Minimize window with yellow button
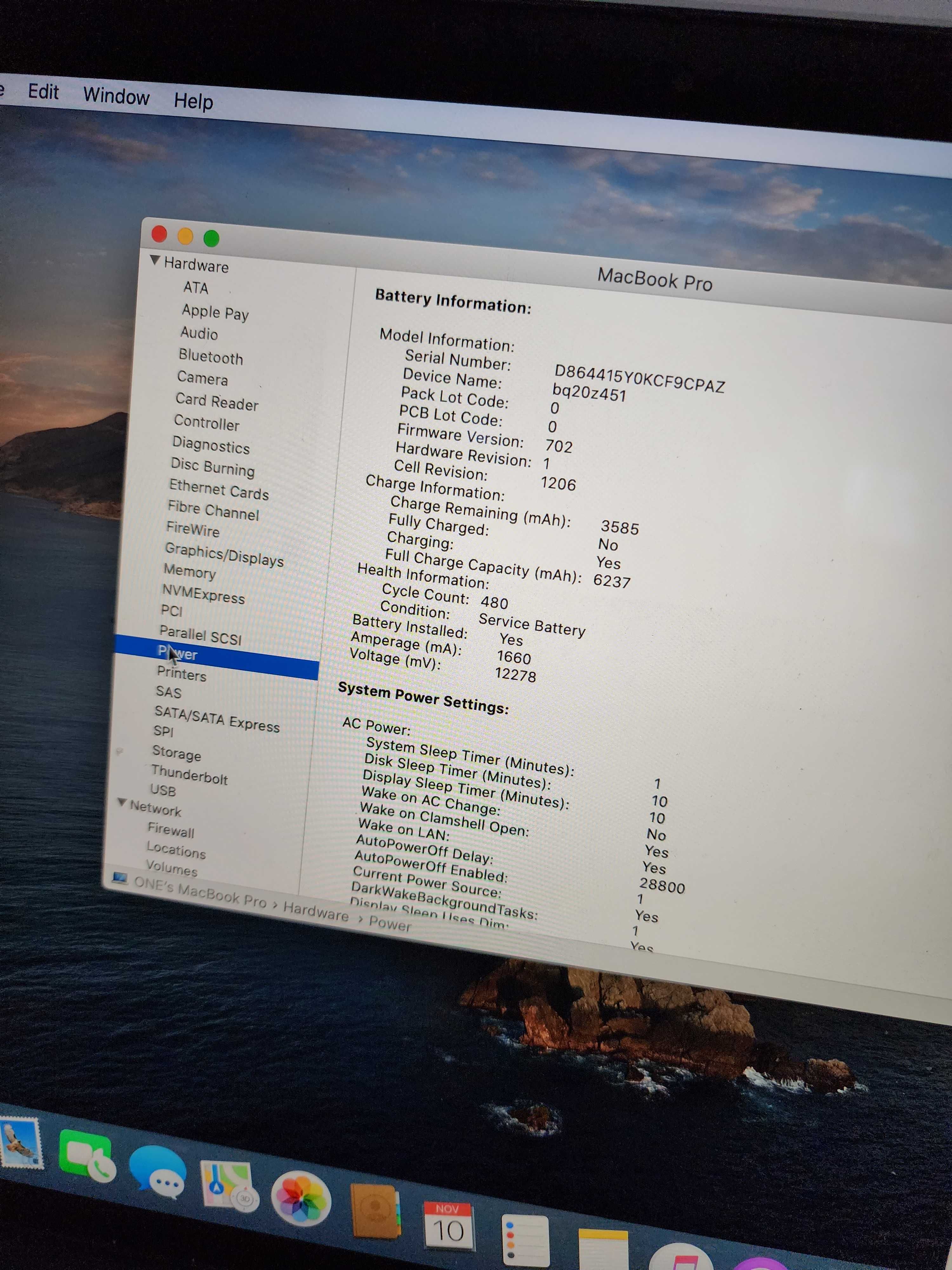This screenshot has height=1270, width=952. click(185, 236)
